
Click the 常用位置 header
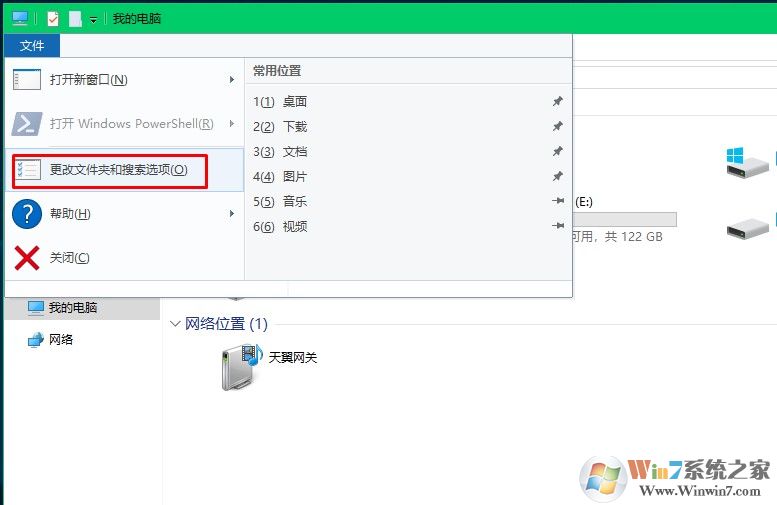[277, 71]
